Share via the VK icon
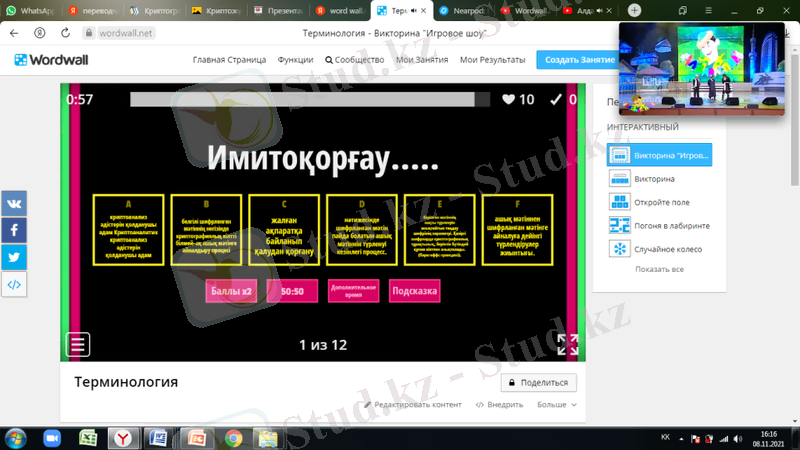The width and height of the screenshot is (800, 450). (14, 203)
